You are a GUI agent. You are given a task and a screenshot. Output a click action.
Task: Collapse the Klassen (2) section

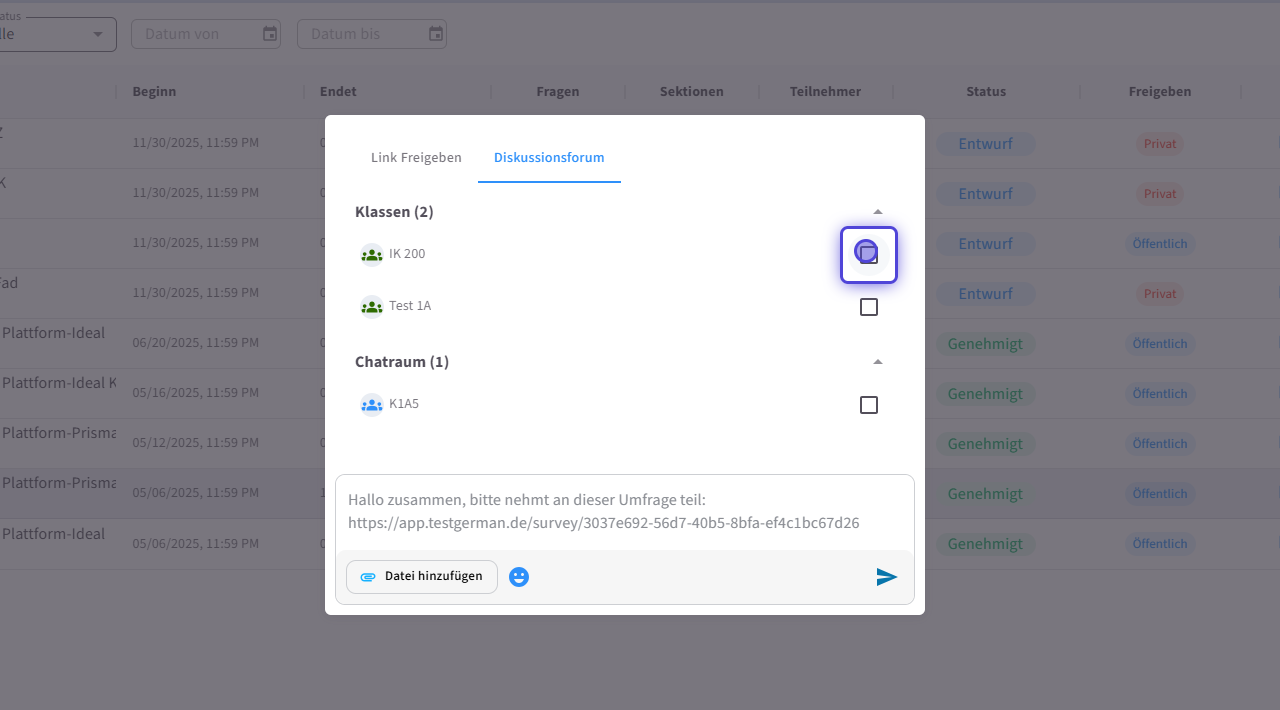coord(878,212)
